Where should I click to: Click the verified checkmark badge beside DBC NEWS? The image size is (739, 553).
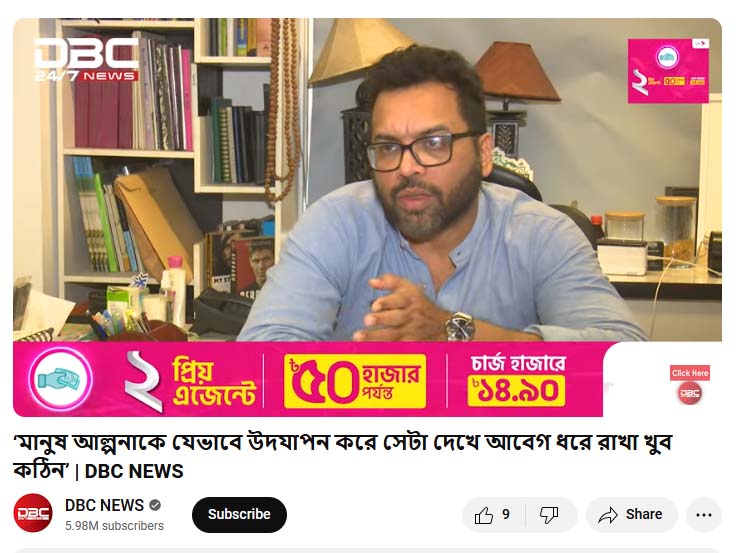155,505
